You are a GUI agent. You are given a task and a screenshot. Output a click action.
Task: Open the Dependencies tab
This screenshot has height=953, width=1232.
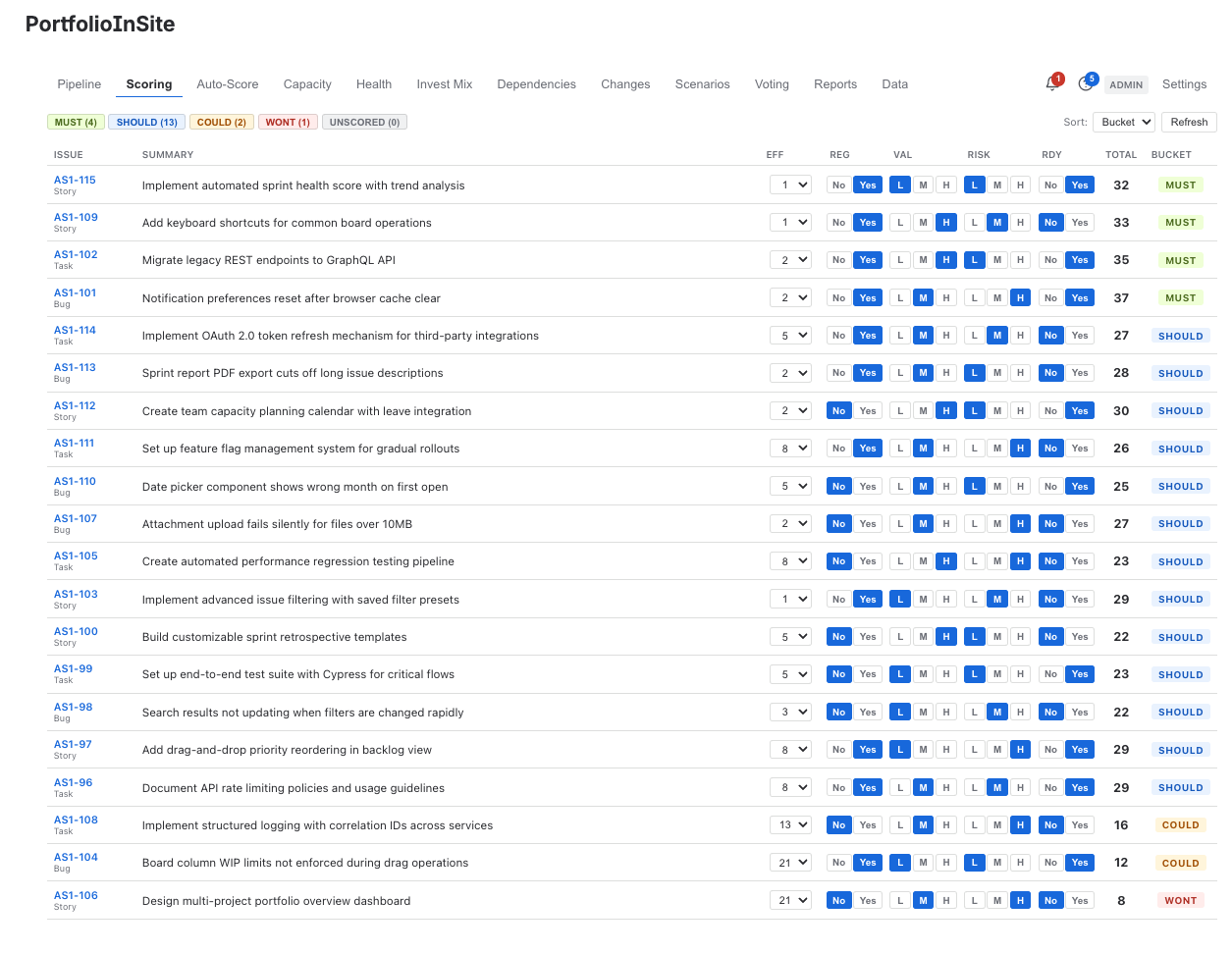point(536,84)
